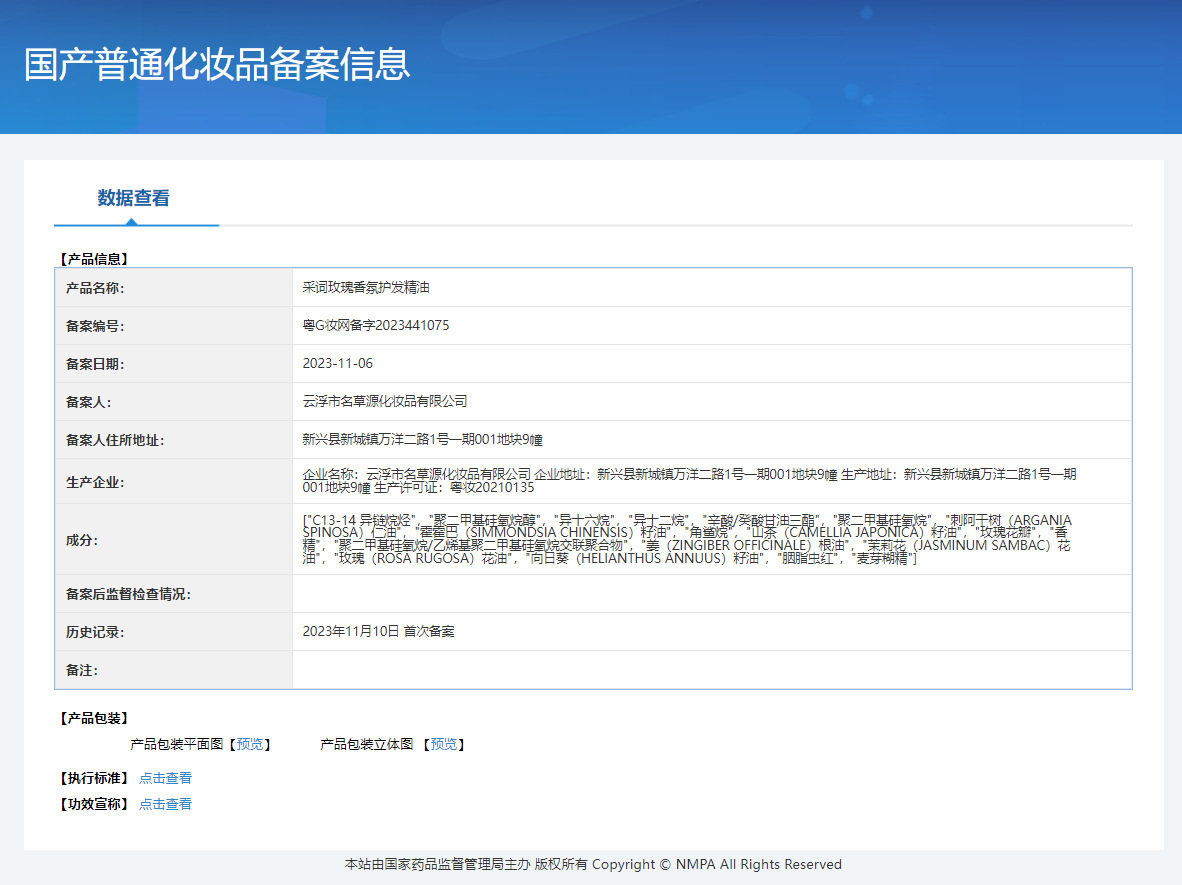Screen dimensions: 1182x885
Task: Click the empty 备注 value cell
Action: point(711,670)
